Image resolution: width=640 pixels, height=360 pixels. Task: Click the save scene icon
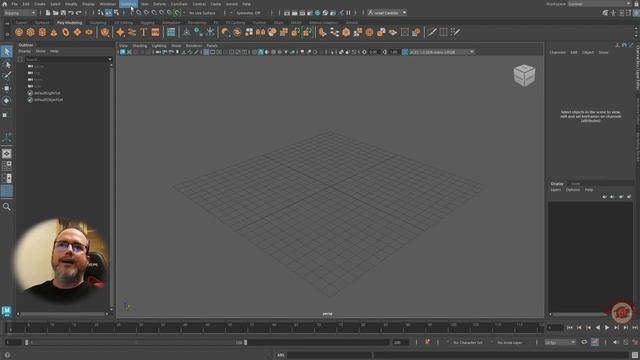pyautogui.click(x=63, y=13)
